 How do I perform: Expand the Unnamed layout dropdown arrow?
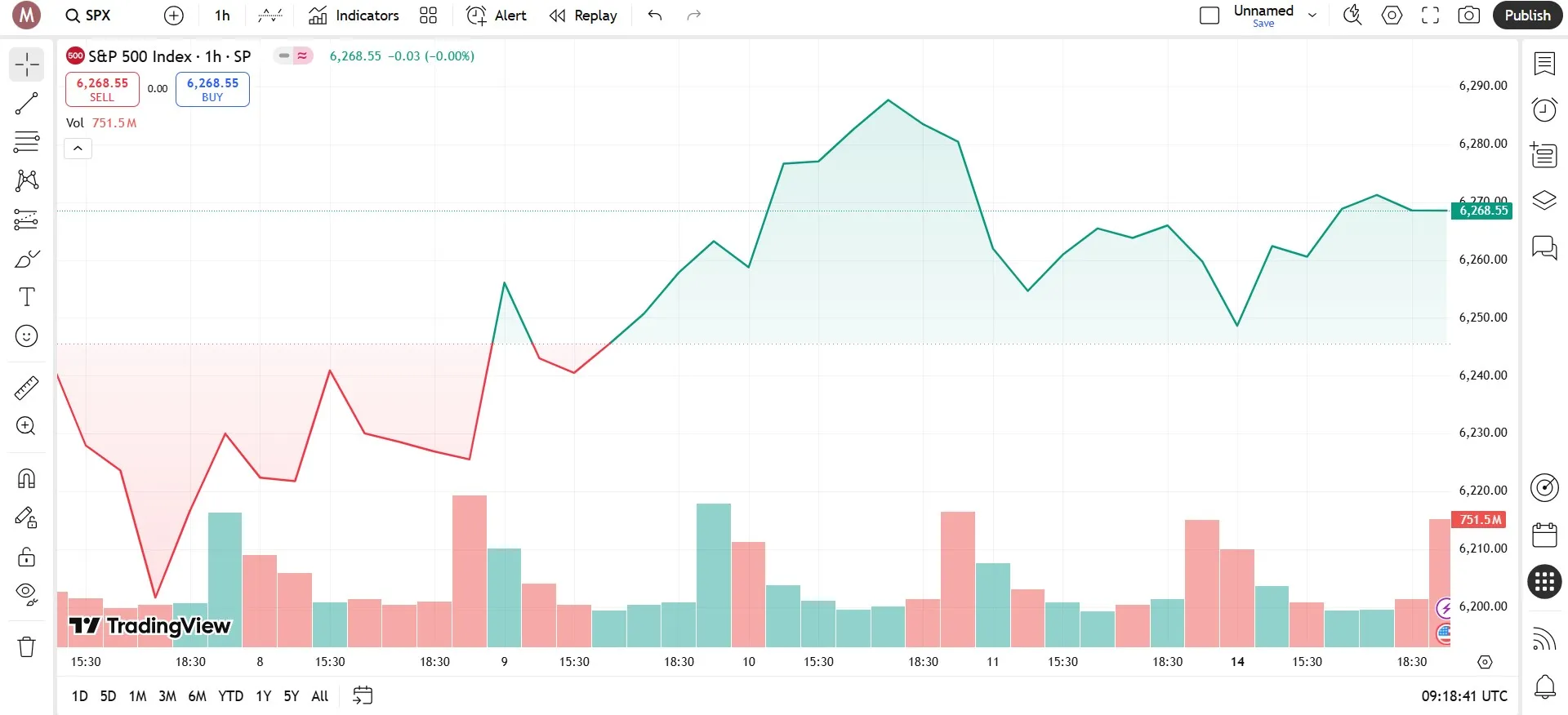(x=1312, y=16)
